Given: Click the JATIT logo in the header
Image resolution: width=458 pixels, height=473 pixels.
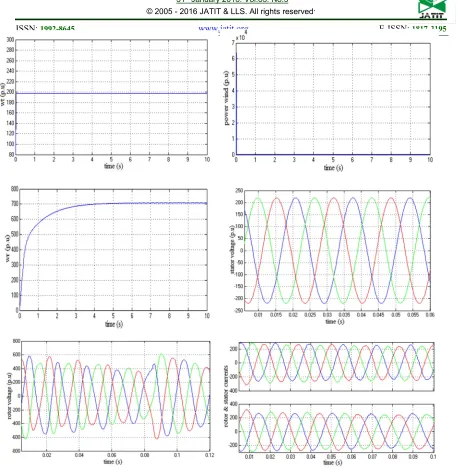Looking at the screenshot, I should [433, 9].
